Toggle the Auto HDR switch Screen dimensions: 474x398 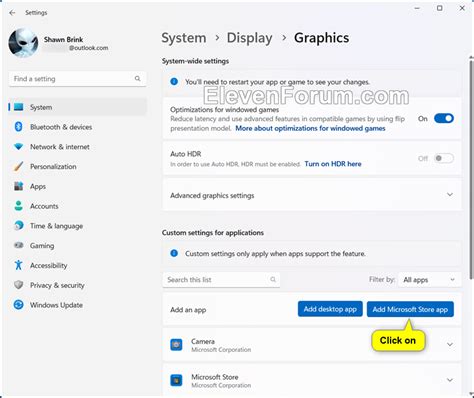point(444,158)
